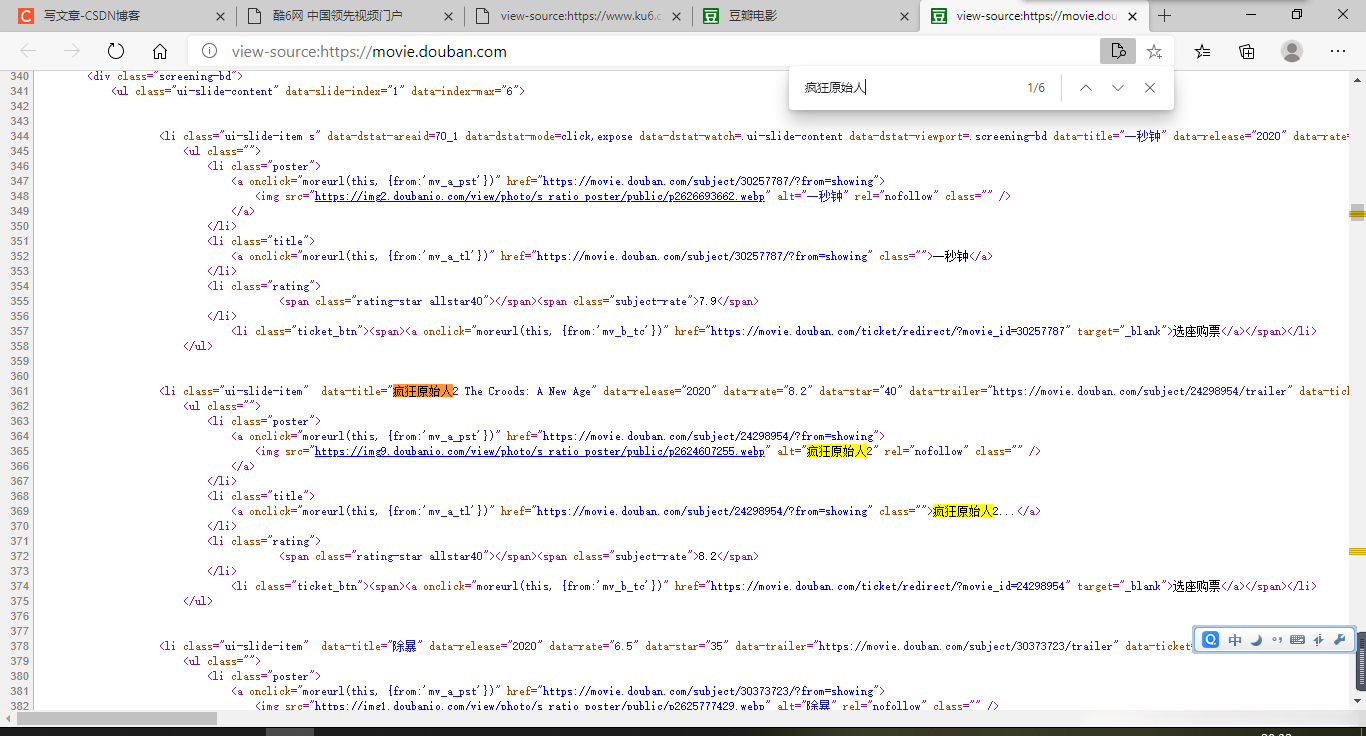Toggle the 中 Chinese/English input mode
The image size is (1366, 736).
pos(1236,640)
